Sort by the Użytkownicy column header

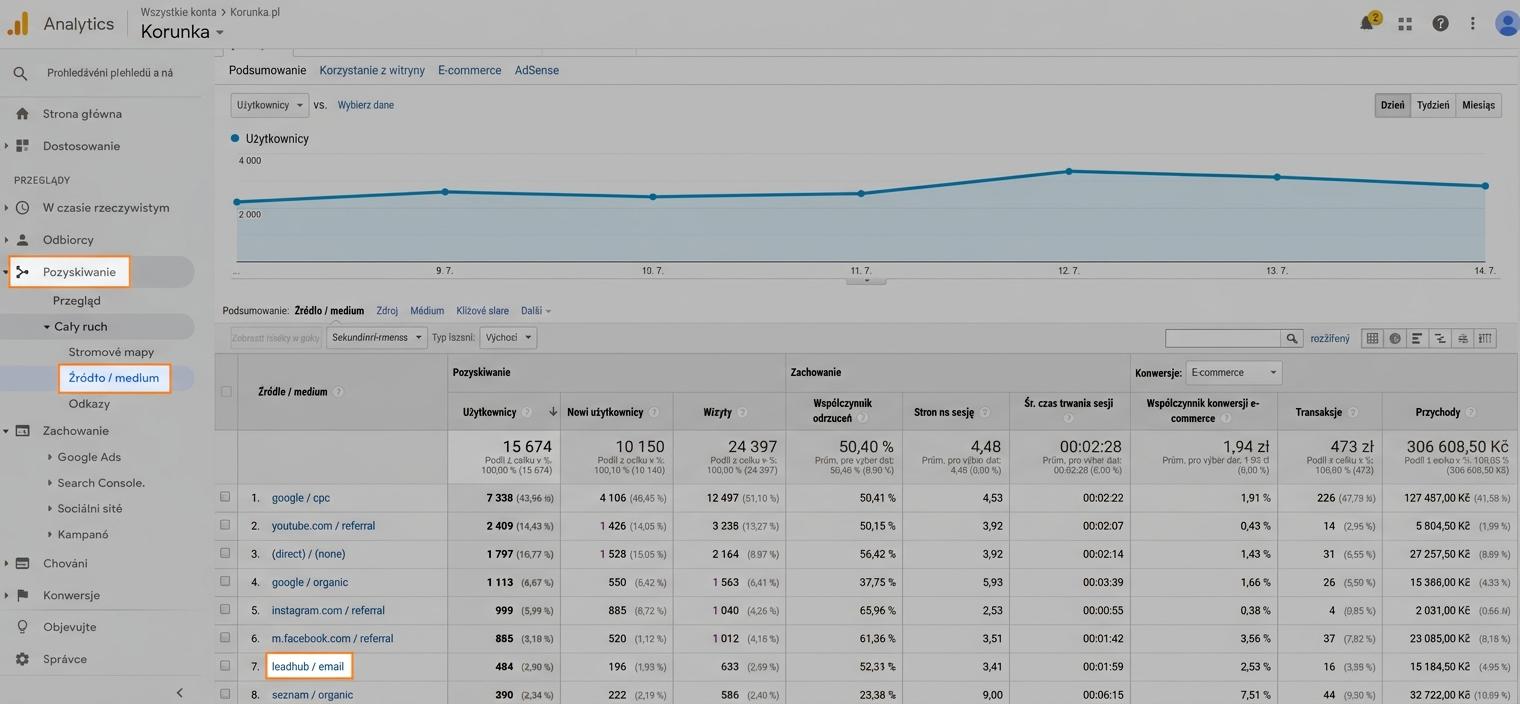[489, 412]
